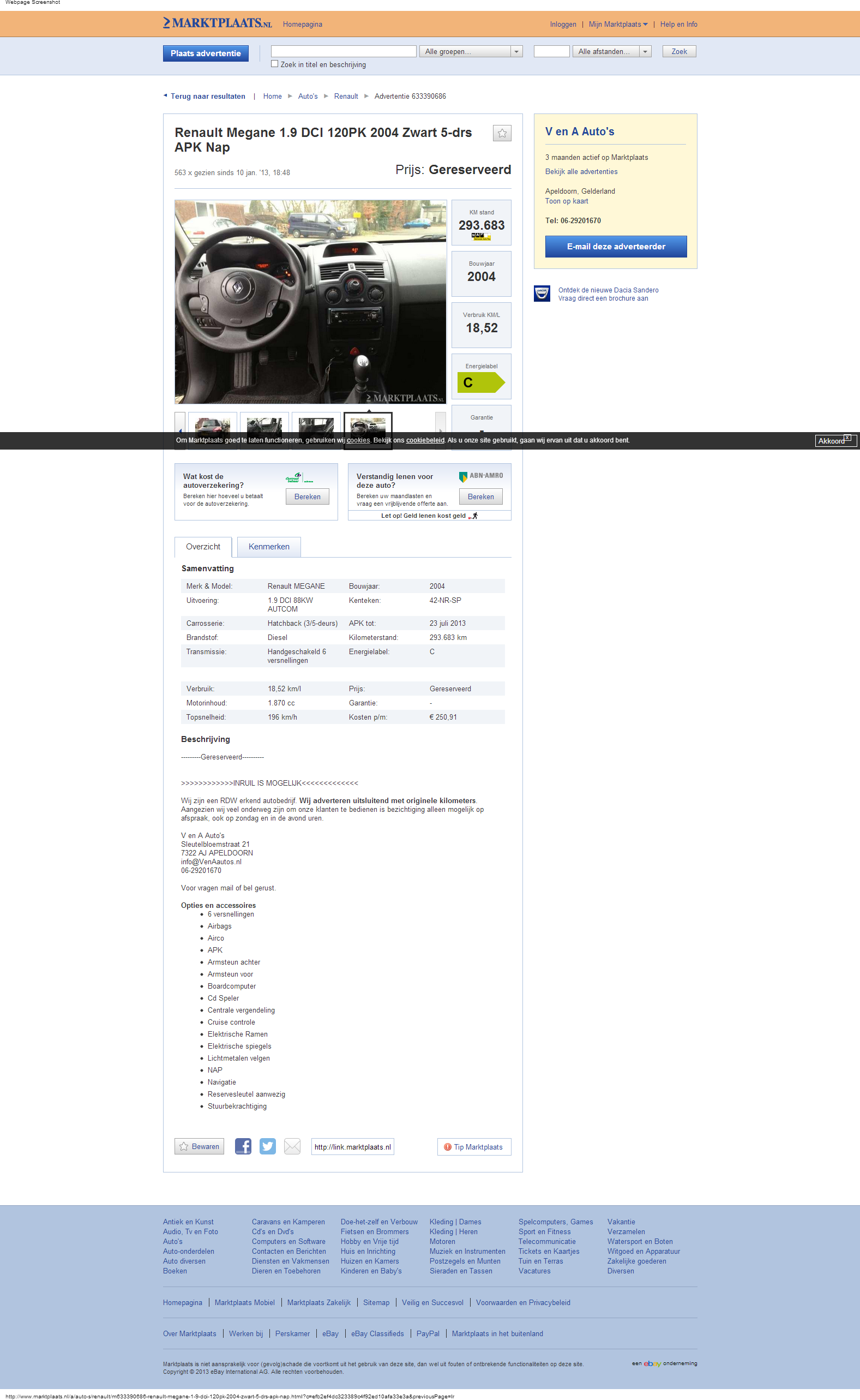Viewport: 860px width, 1400px height.
Task: Click the ABN-AMRO logo
Action: (481, 476)
